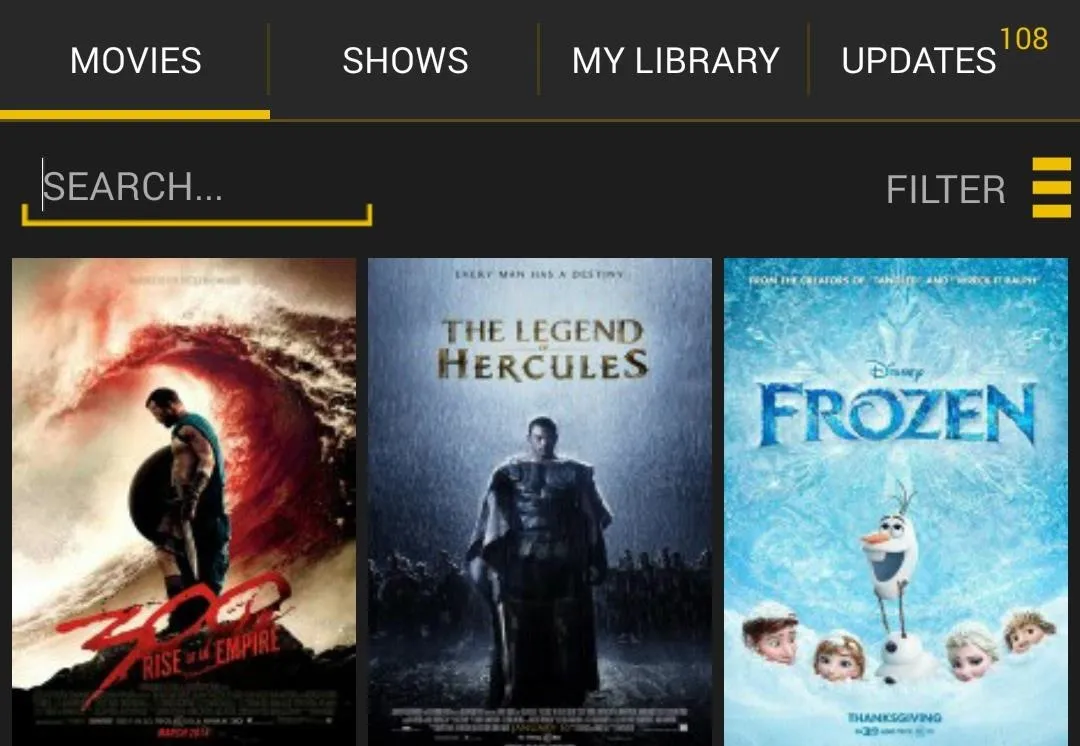Image resolution: width=1080 pixels, height=746 pixels.
Task: Click The Legend of Hercules title text
Action: click(x=542, y=349)
